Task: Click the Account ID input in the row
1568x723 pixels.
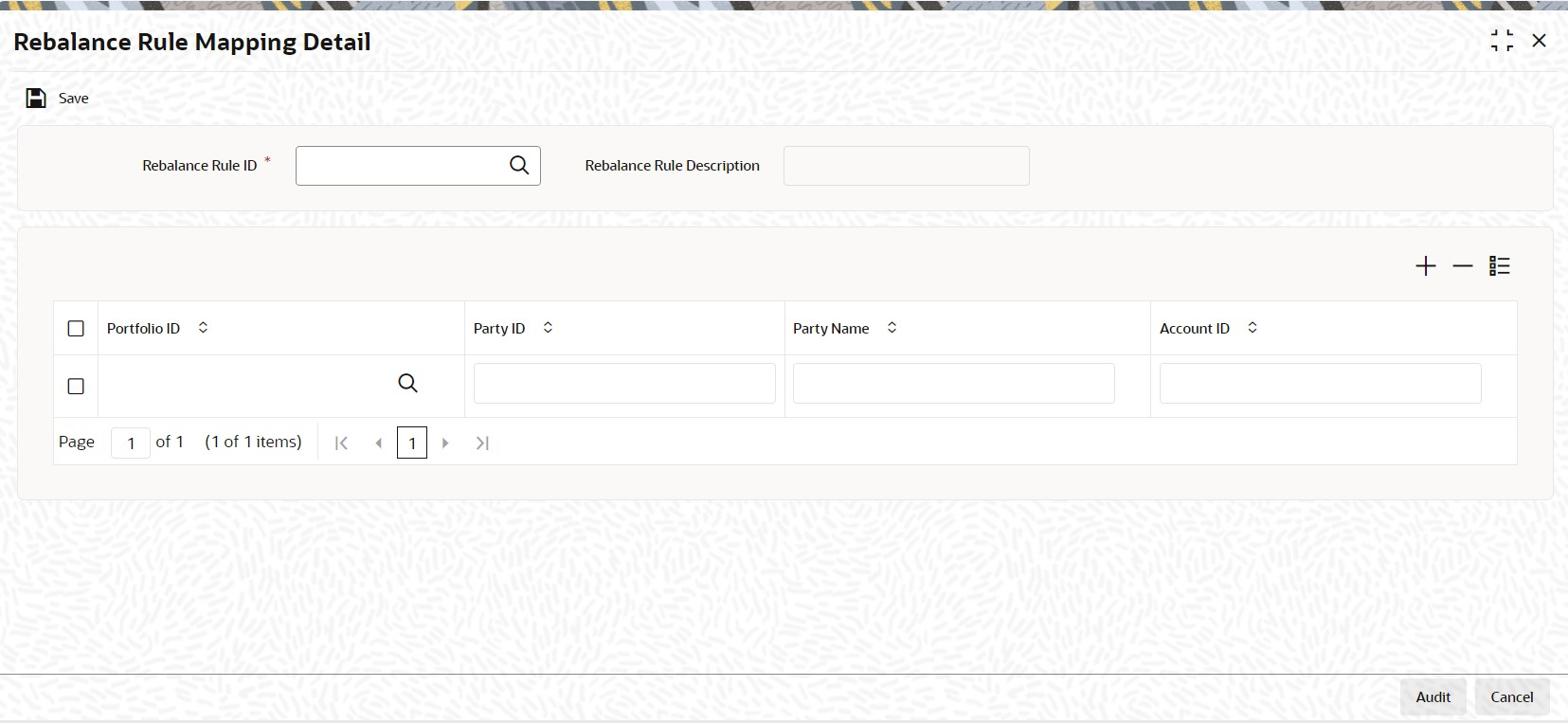Action: 1320,384
